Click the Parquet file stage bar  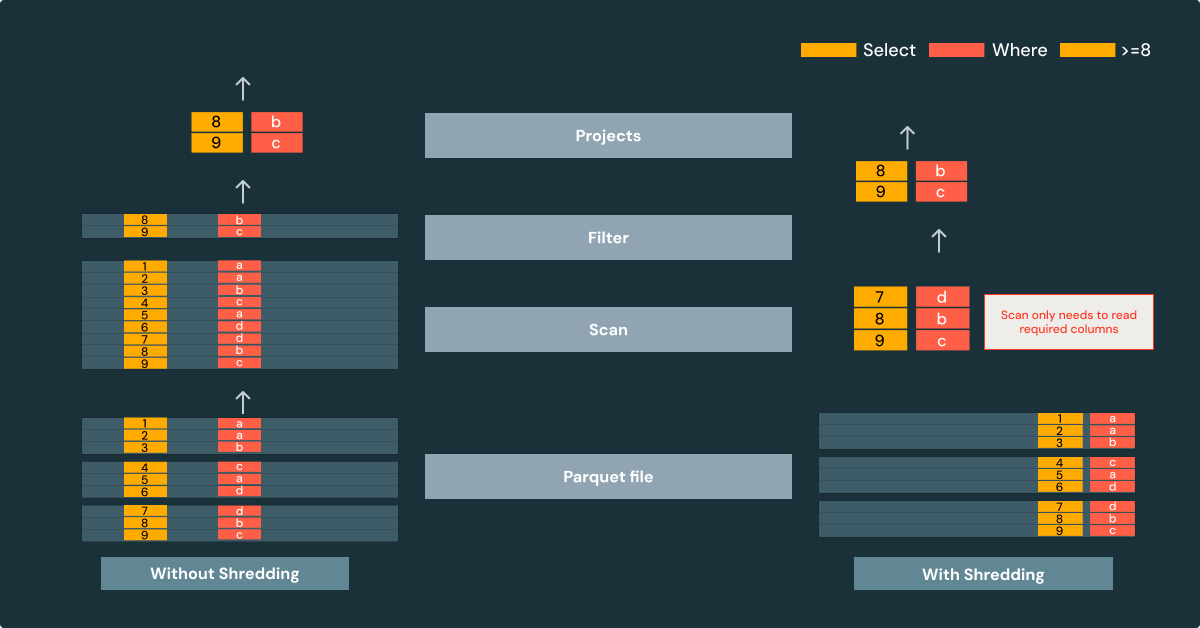pyautogui.click(x=608, y=476)
